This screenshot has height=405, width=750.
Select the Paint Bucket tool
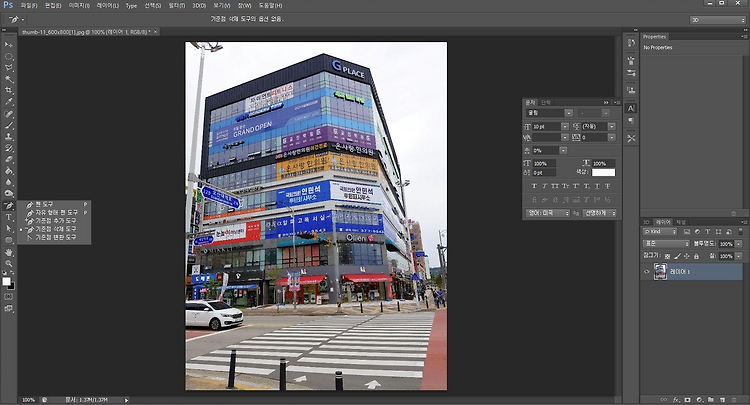pos(9,171)
